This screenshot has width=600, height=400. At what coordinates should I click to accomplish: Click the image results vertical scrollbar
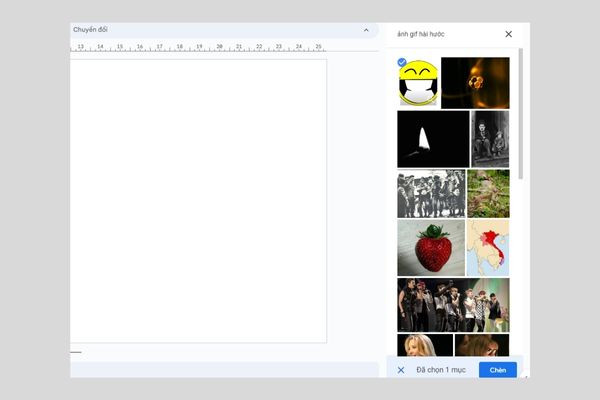pyautogui.click(x=520, y=113)
